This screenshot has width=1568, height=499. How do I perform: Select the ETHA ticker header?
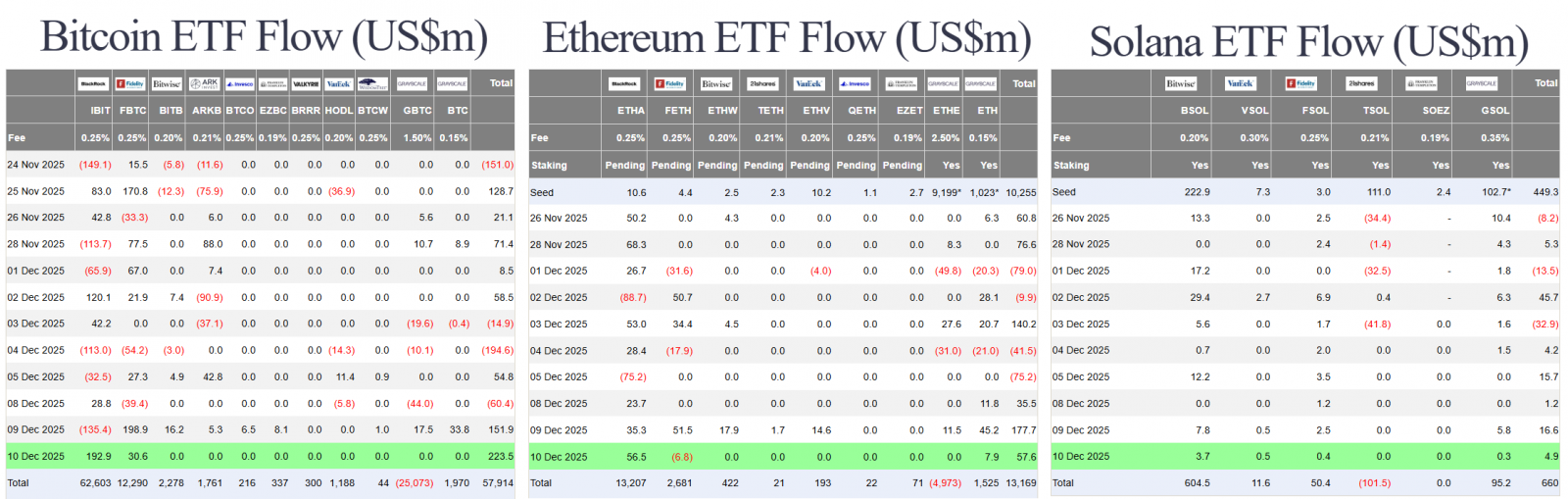[x=631, y=111]
